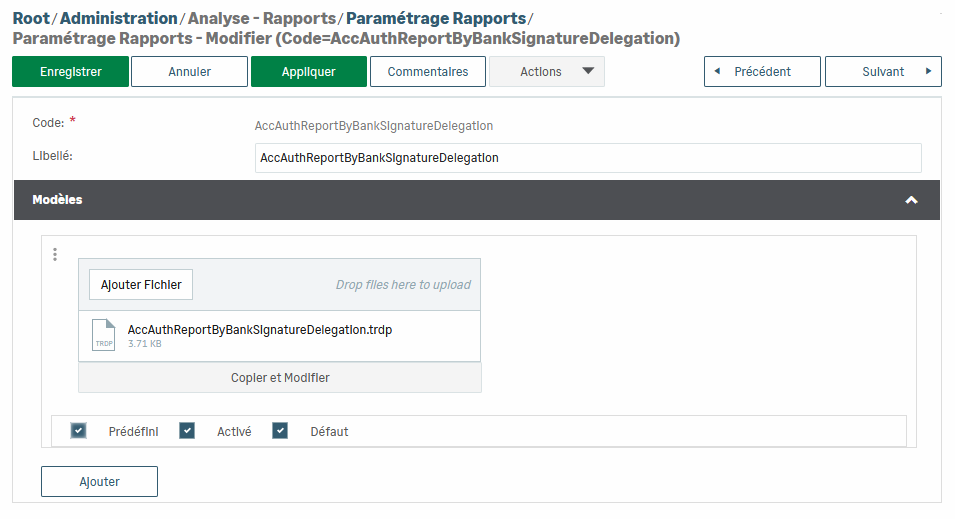Screen dimensions: 955x519
Task: Open the Commentaires button
Action: (427, 72)
